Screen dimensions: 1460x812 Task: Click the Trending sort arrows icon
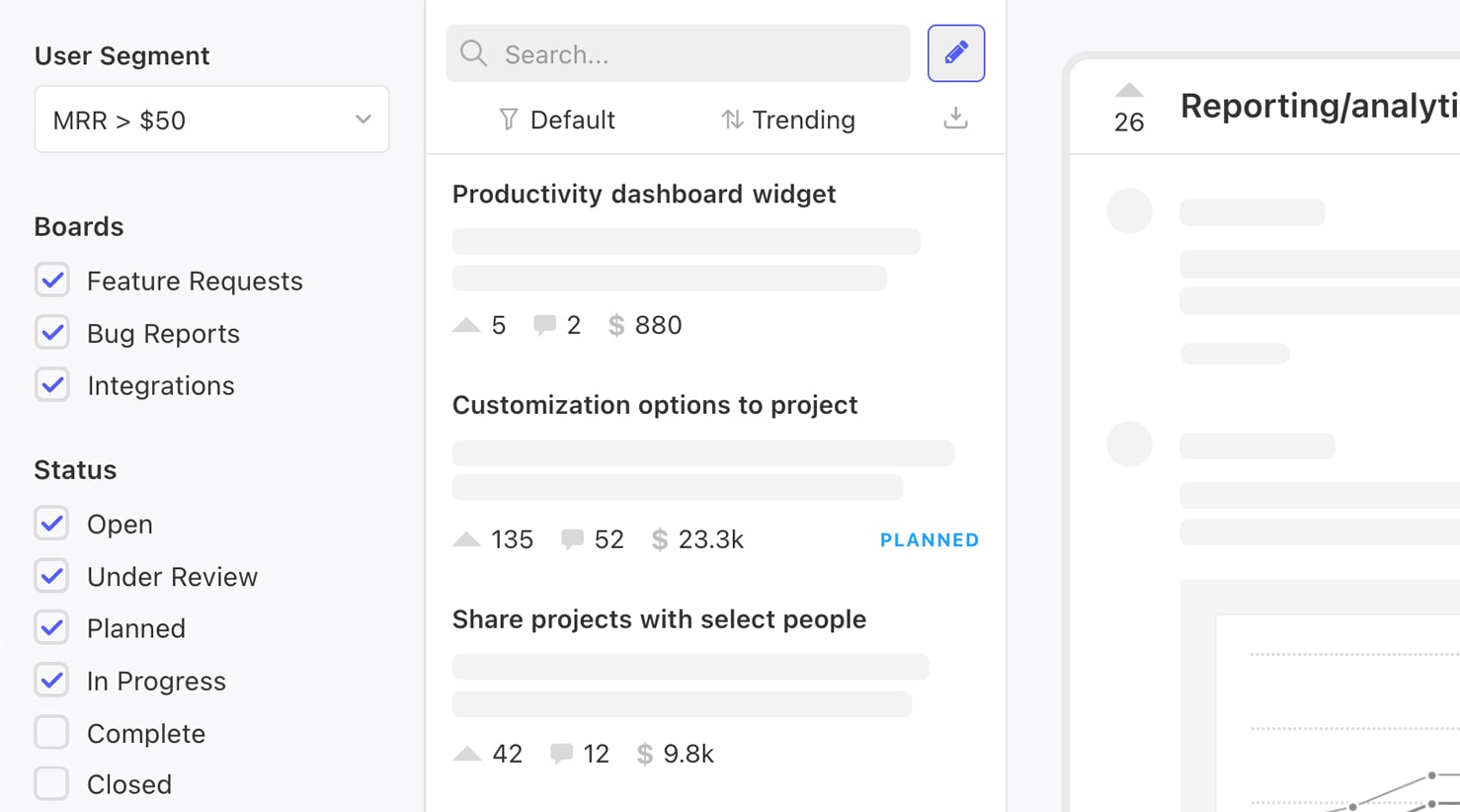coord(731,119)
